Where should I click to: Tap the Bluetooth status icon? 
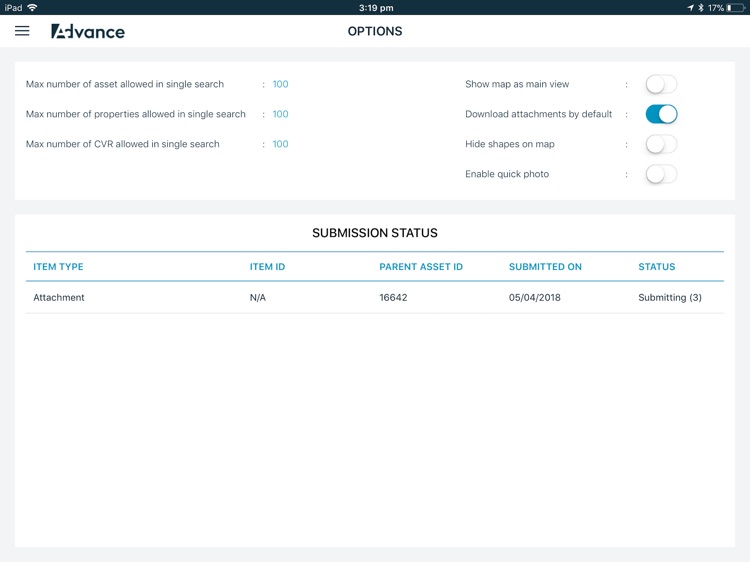tap(701, 8)
